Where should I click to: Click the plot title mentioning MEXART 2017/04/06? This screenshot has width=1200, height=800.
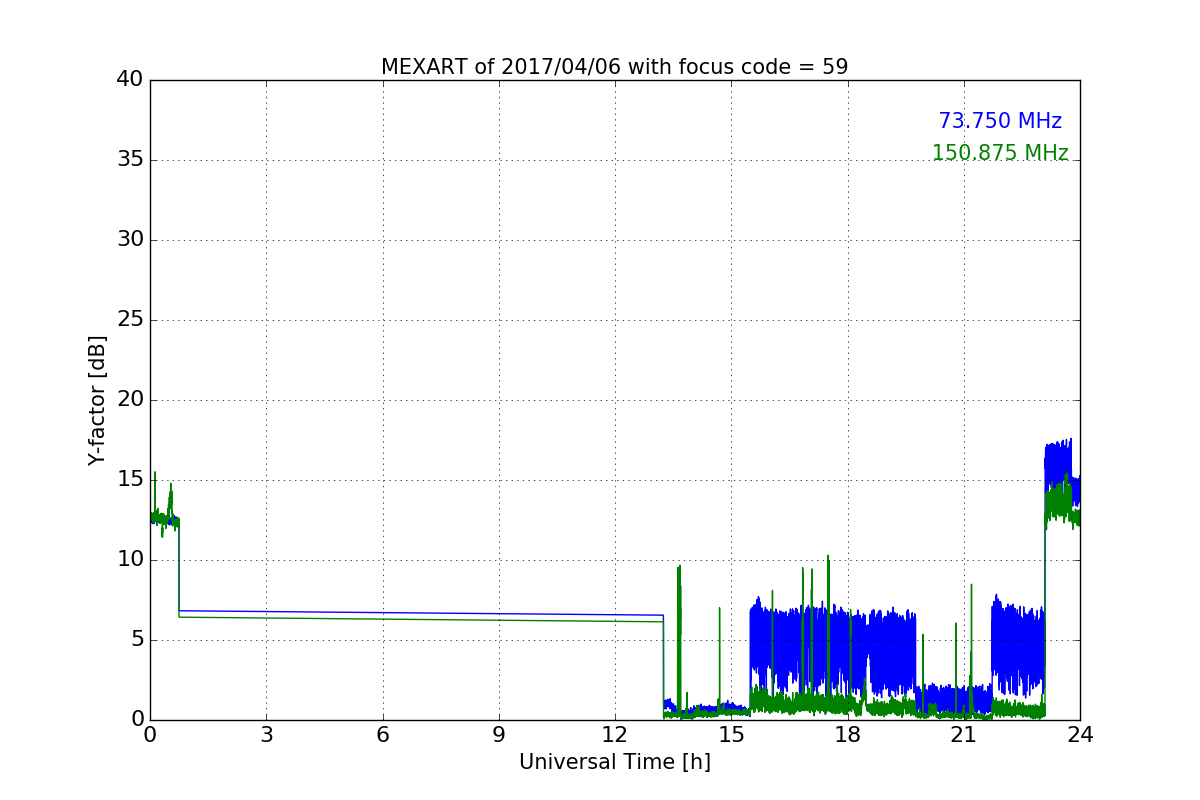pyautogui.click(x=614, y=67)
